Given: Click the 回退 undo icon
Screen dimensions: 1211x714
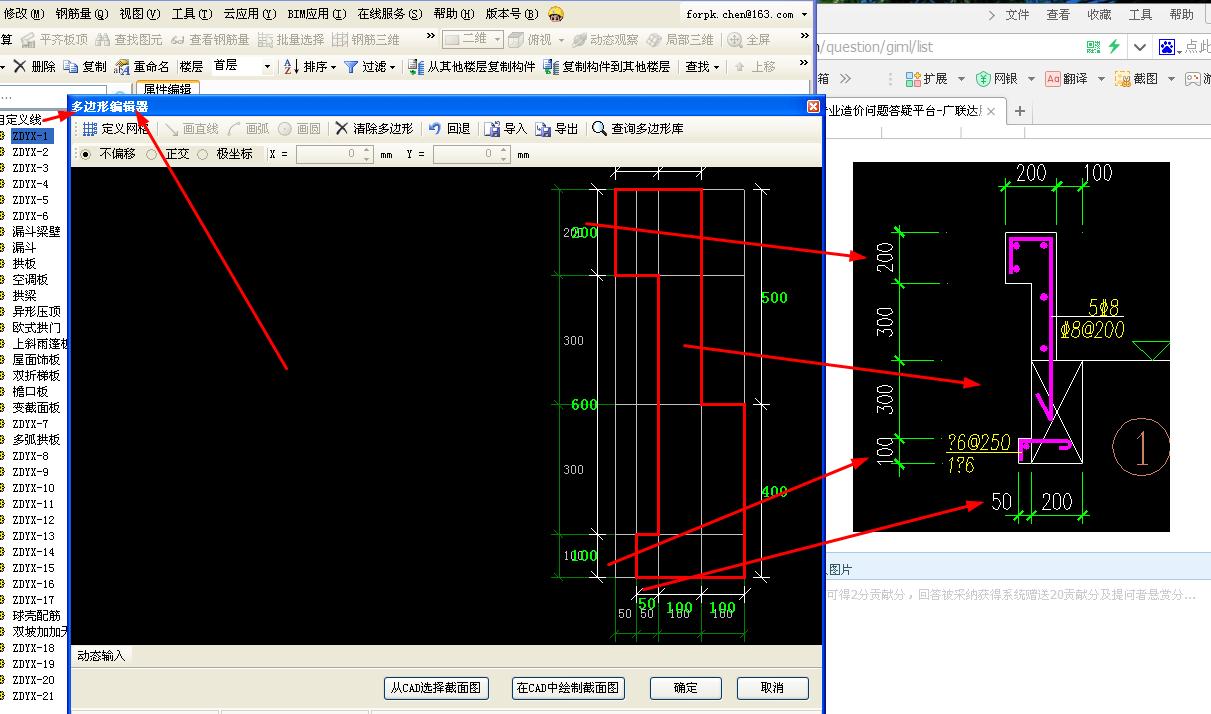Looking at the screenshot, I should 434,129.
